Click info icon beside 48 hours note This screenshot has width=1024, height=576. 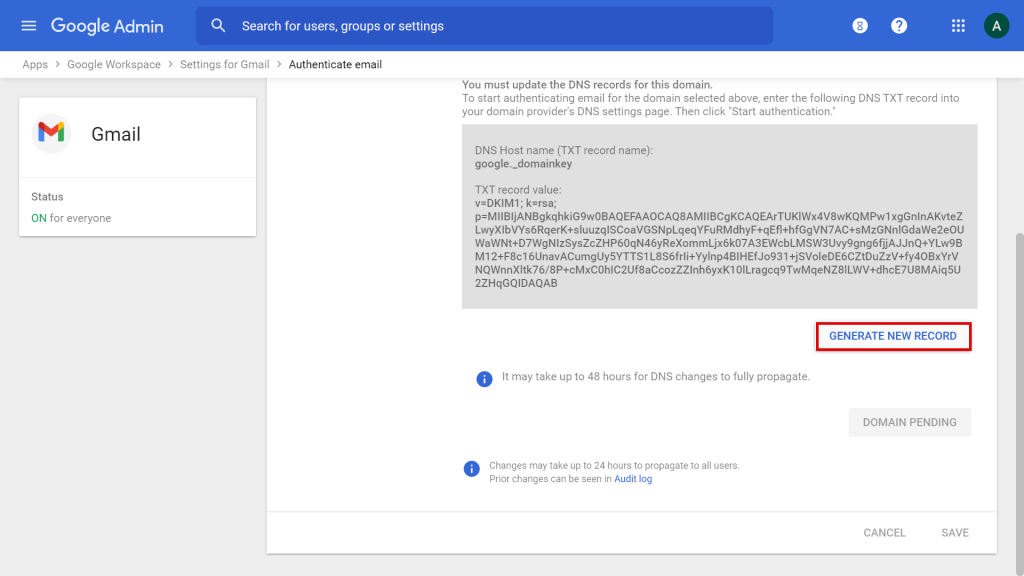click(x=484, y=379)
